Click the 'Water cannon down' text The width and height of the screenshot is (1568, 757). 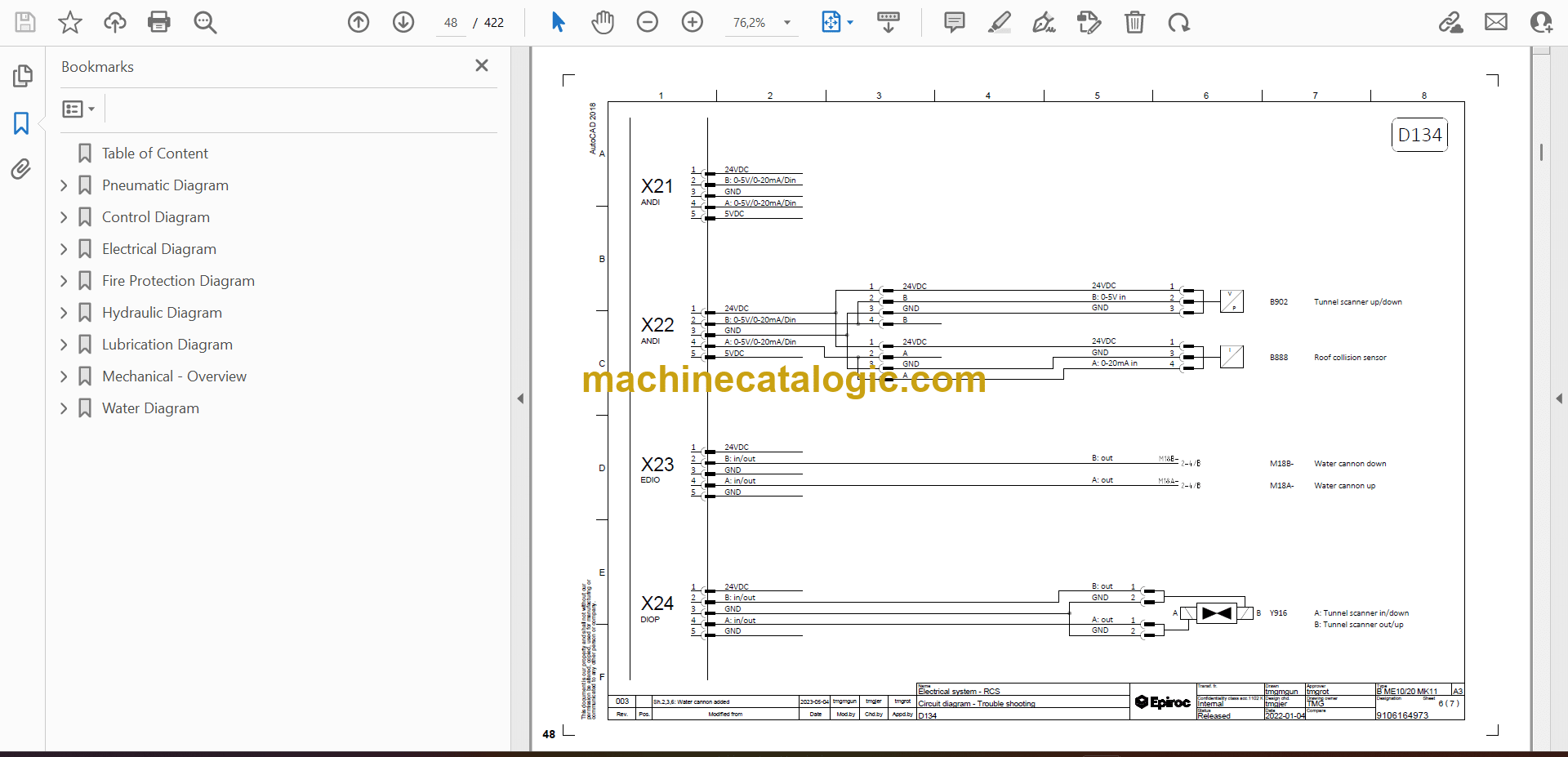pos(1350,464)
